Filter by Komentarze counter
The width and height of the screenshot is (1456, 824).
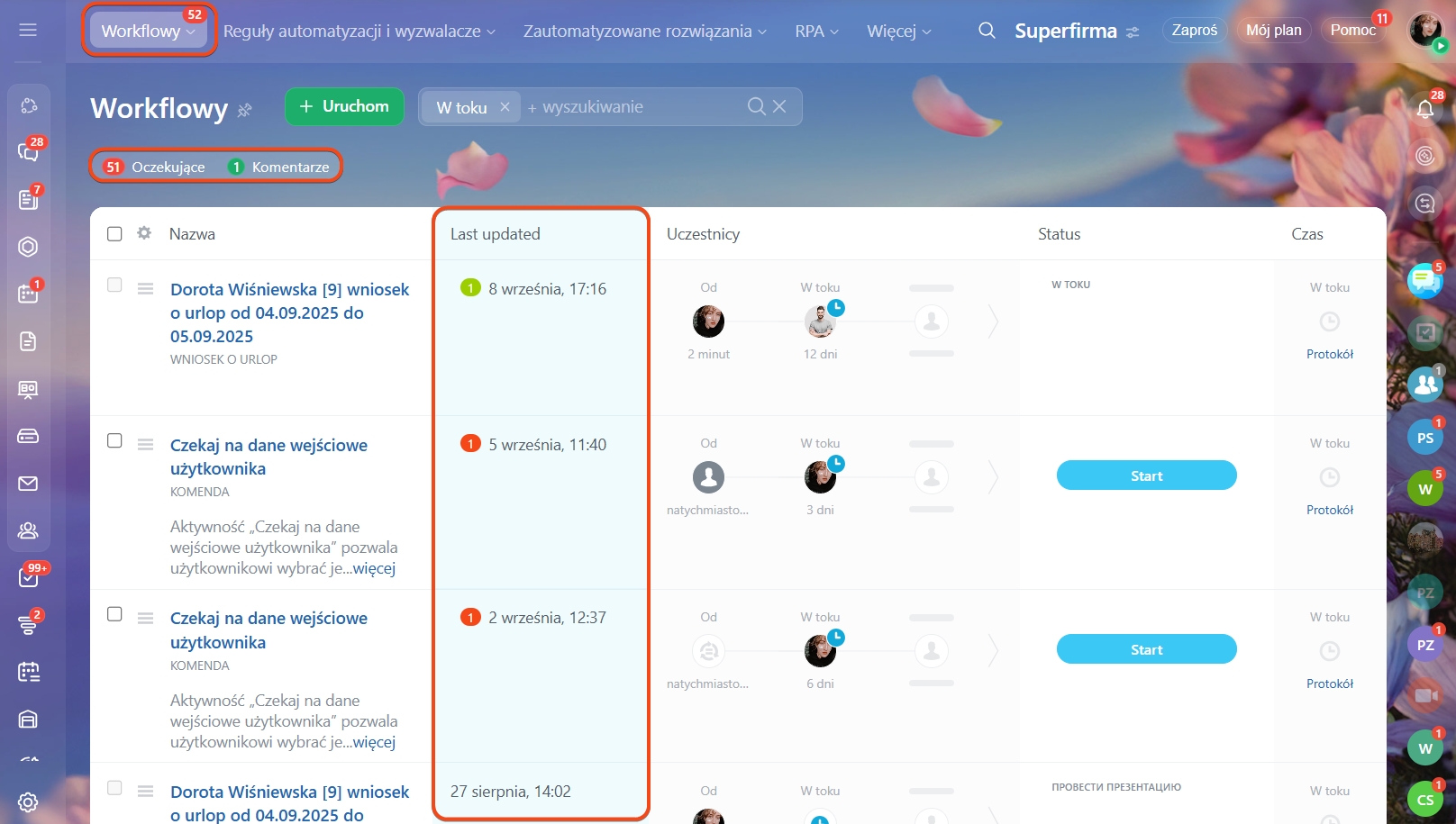point(279,167)
